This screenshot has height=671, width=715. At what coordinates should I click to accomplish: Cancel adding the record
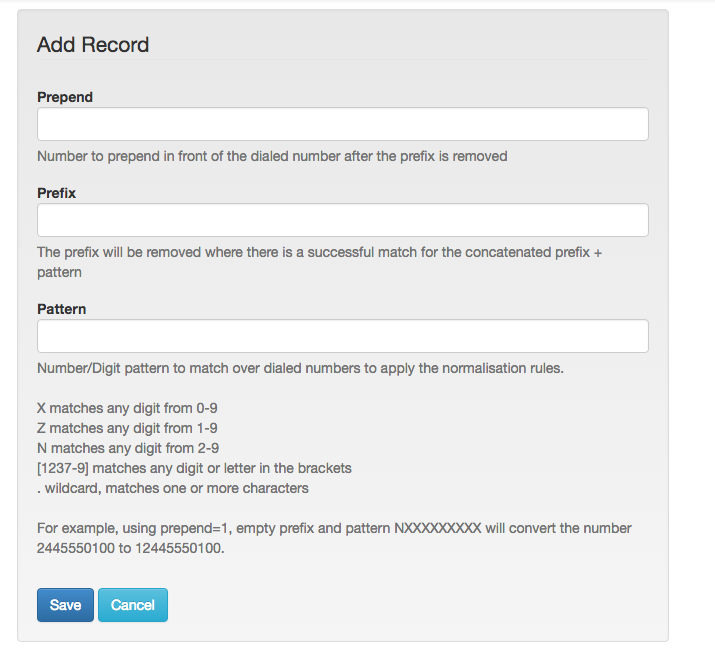[133, 605]
